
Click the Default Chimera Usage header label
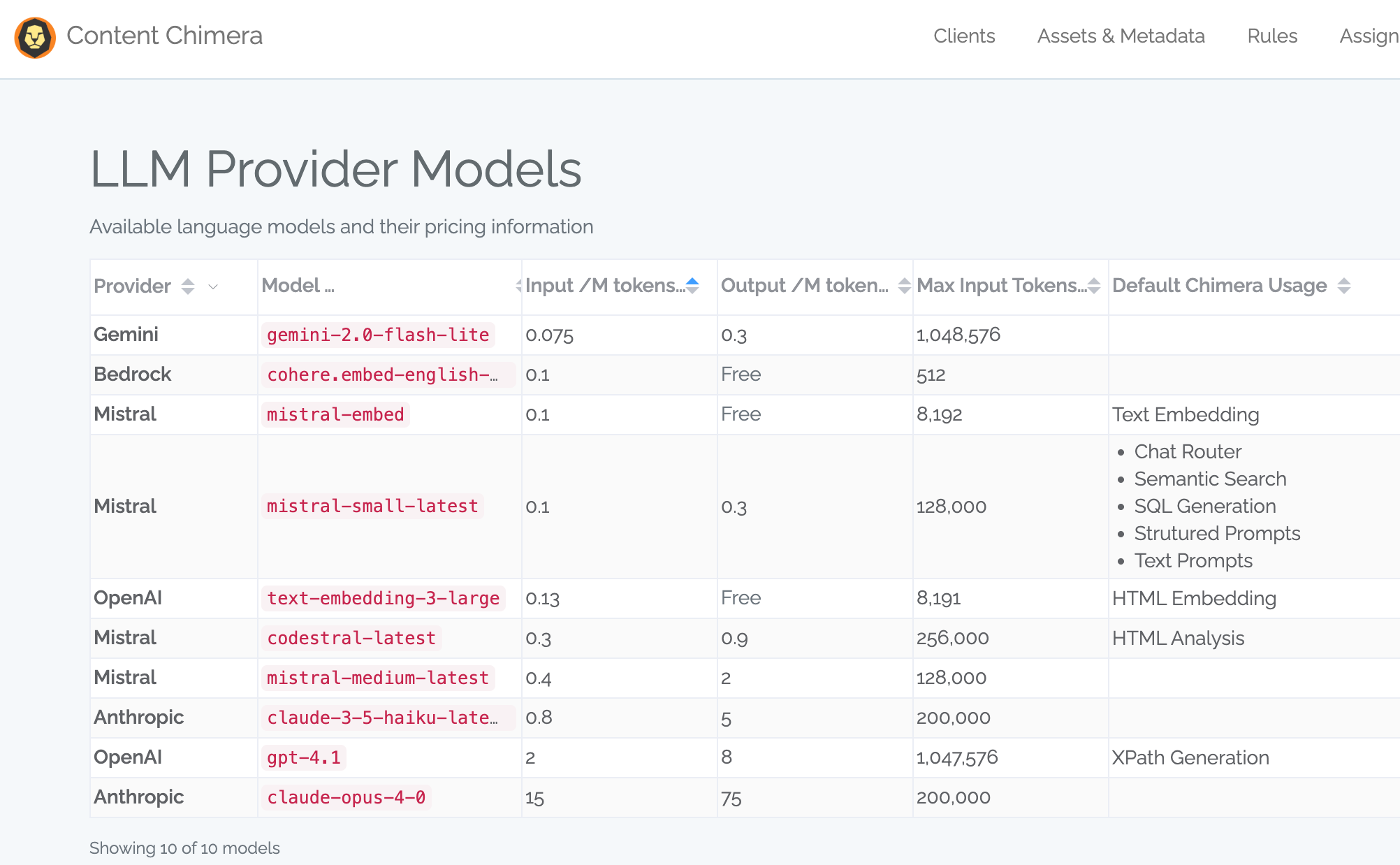point(1219,286)
